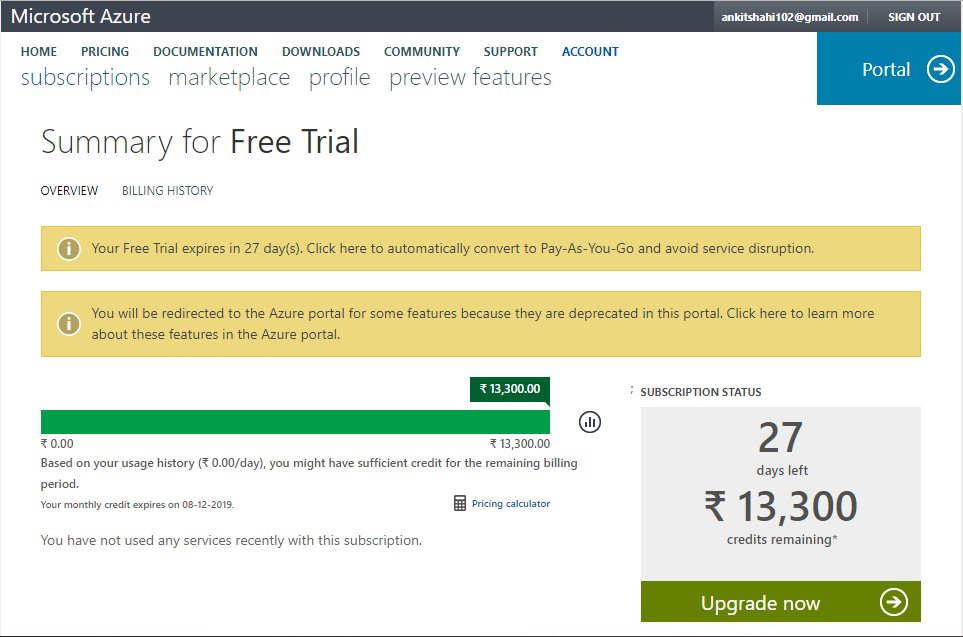Open the preview features section
This screenshot has height=637, width=963.
click(x=470, y=77)
